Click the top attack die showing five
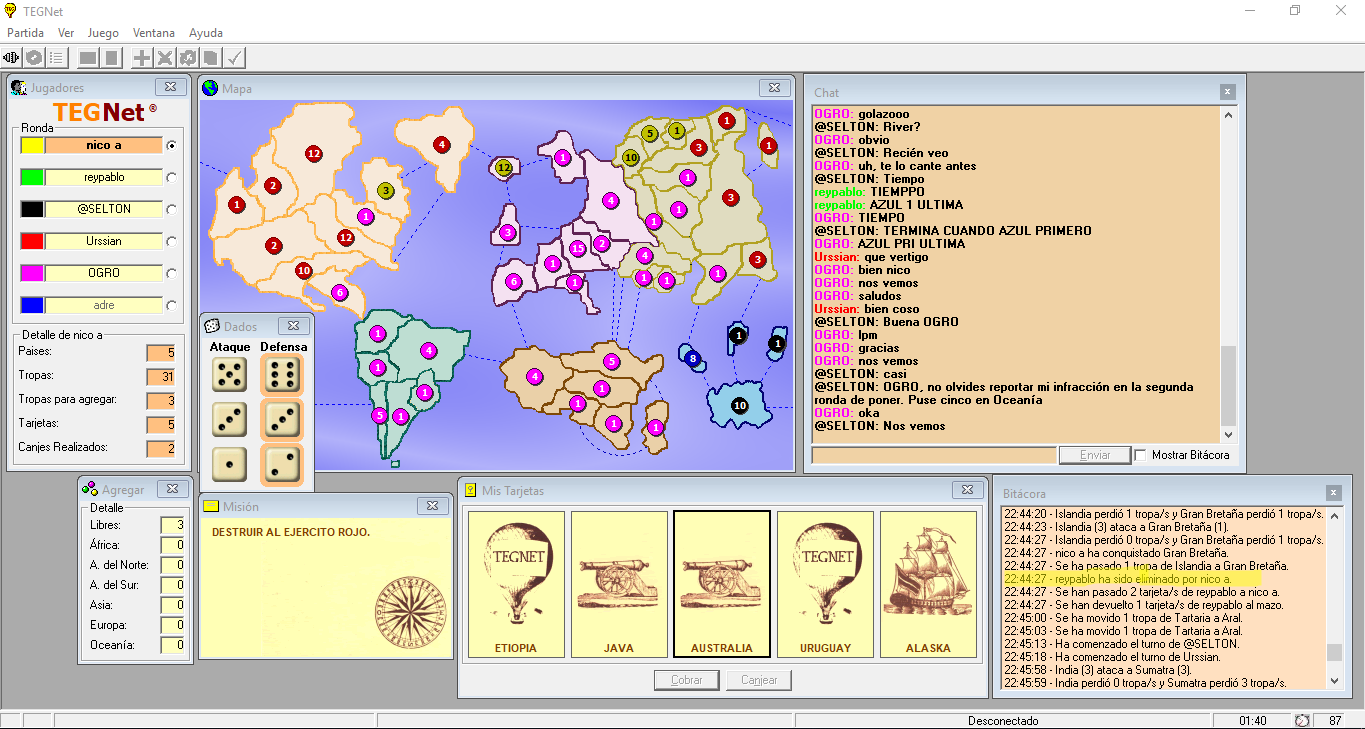 230,376
